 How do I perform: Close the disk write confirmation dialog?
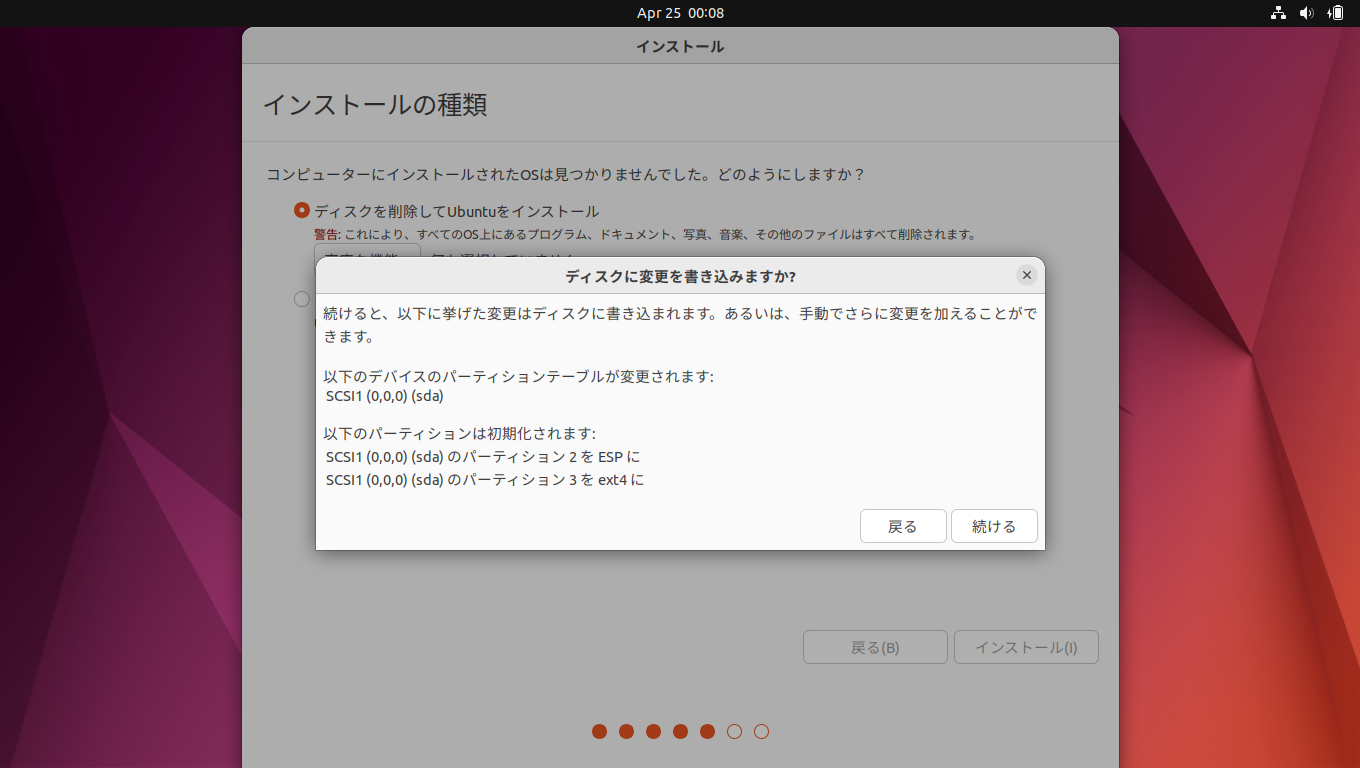tap(1026, 275)
